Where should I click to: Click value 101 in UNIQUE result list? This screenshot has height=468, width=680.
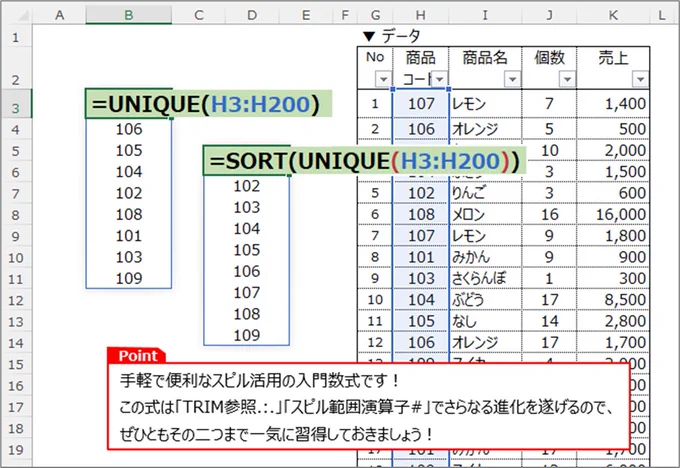point(129,236)
